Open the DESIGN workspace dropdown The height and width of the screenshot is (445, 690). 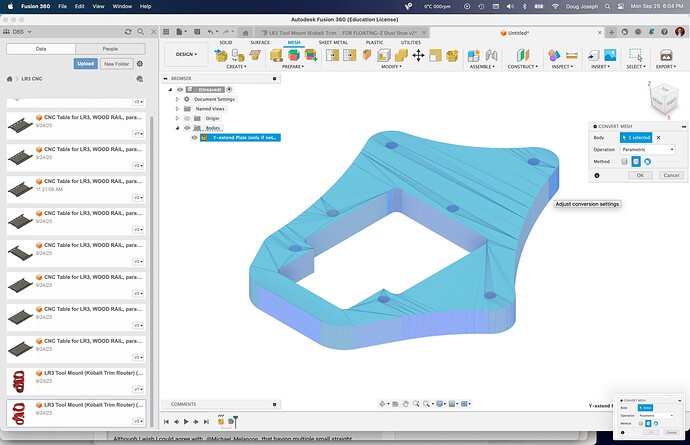pos(186,55)
